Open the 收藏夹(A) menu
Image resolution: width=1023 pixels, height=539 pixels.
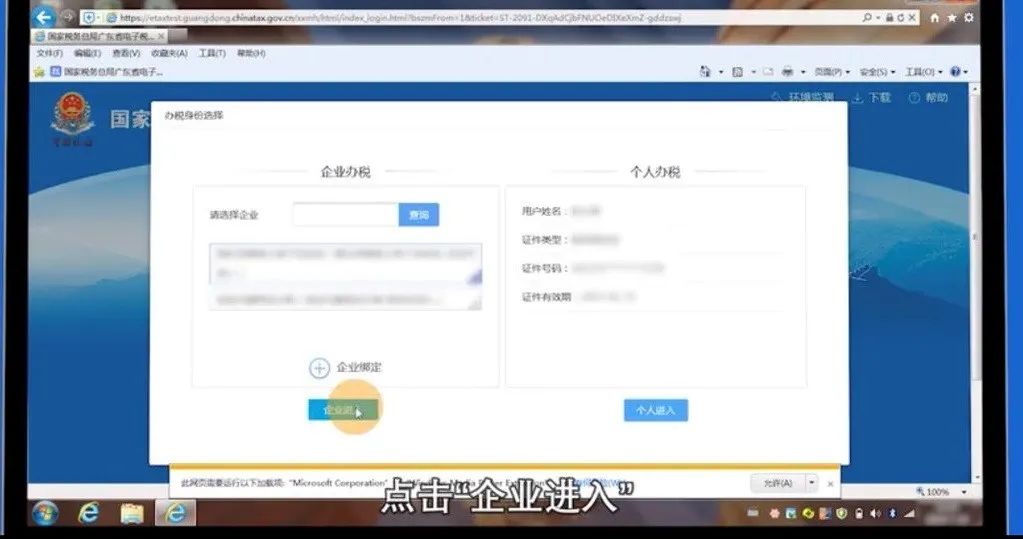tap(169, 53)
